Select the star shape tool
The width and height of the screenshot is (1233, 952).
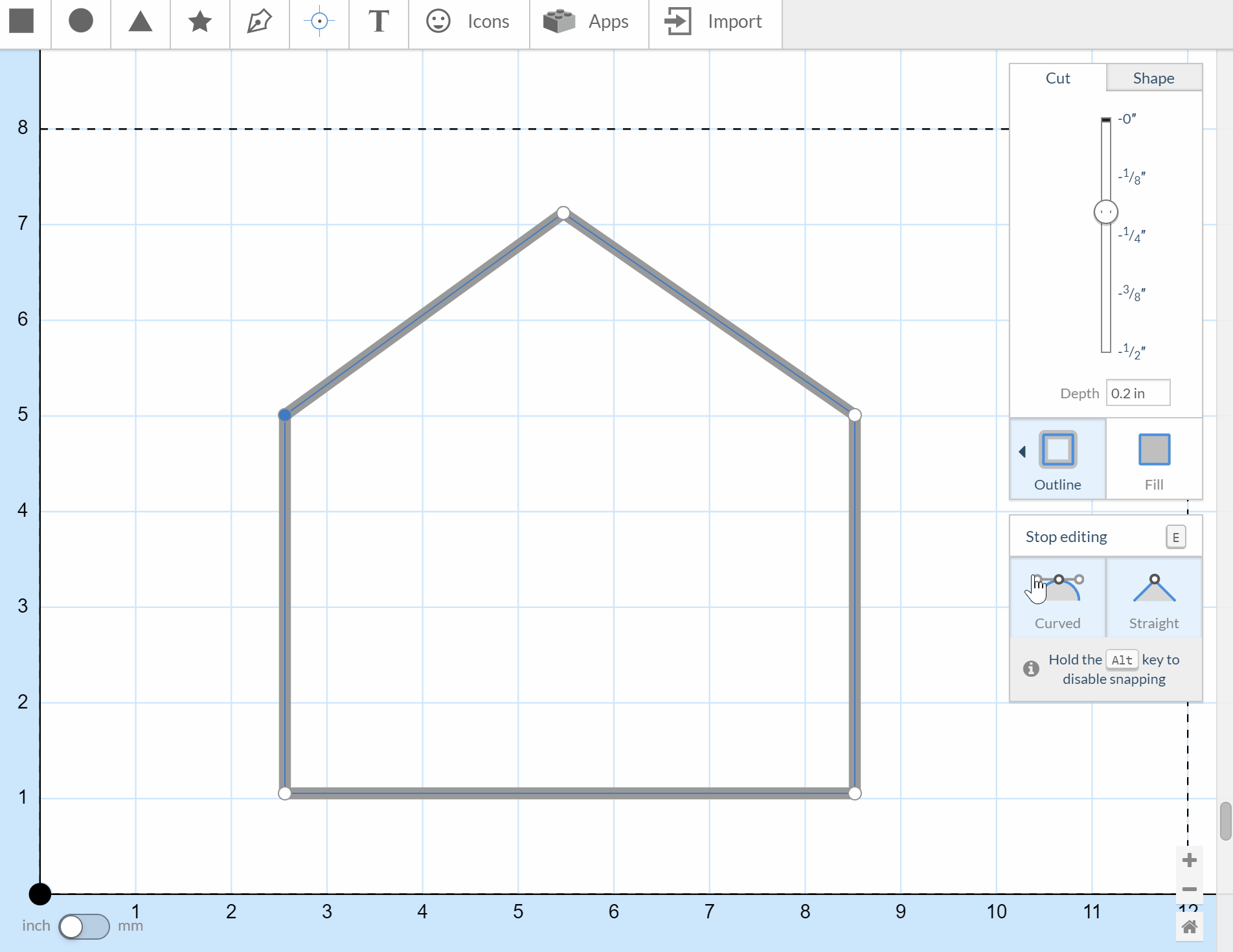coord(199,21)
